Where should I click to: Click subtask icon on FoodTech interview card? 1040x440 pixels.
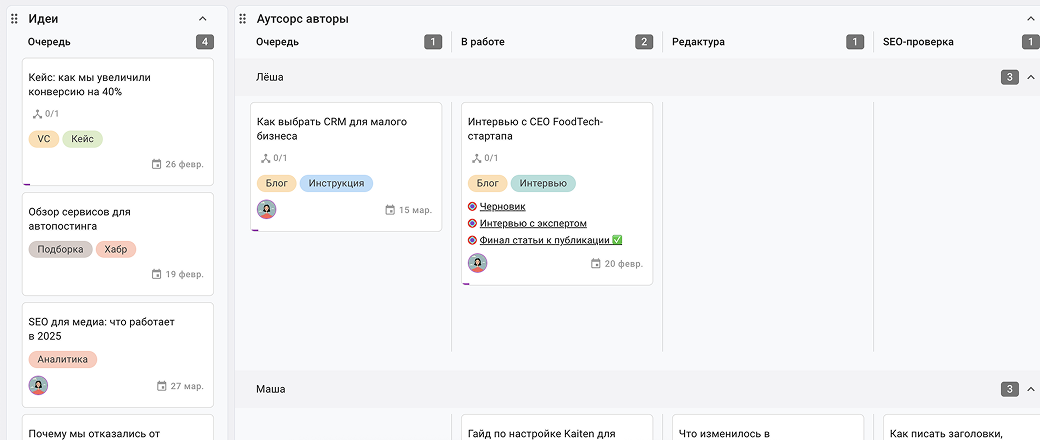[477, 158]
